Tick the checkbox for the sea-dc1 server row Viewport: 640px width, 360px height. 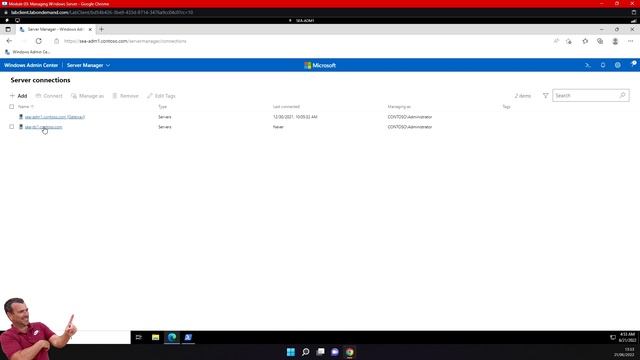click(11, 127)
